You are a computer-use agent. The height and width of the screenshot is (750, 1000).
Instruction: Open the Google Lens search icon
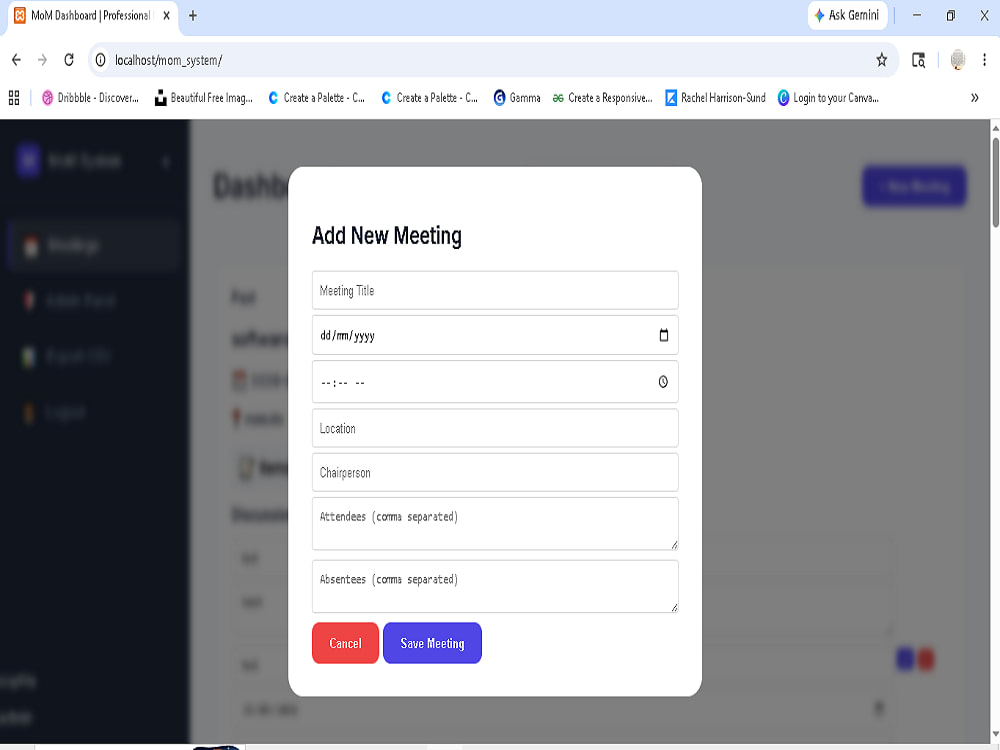[918, 60]
